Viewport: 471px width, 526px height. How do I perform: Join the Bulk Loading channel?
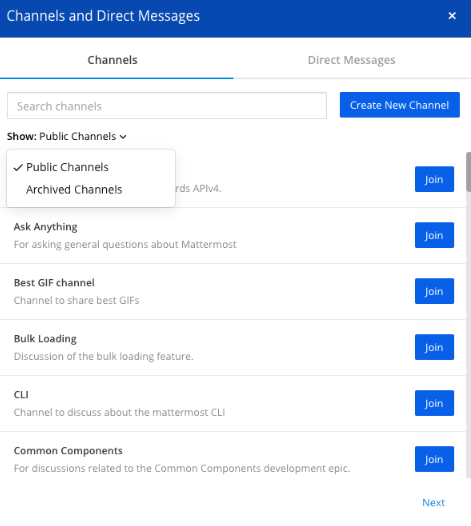pos(434,347)
